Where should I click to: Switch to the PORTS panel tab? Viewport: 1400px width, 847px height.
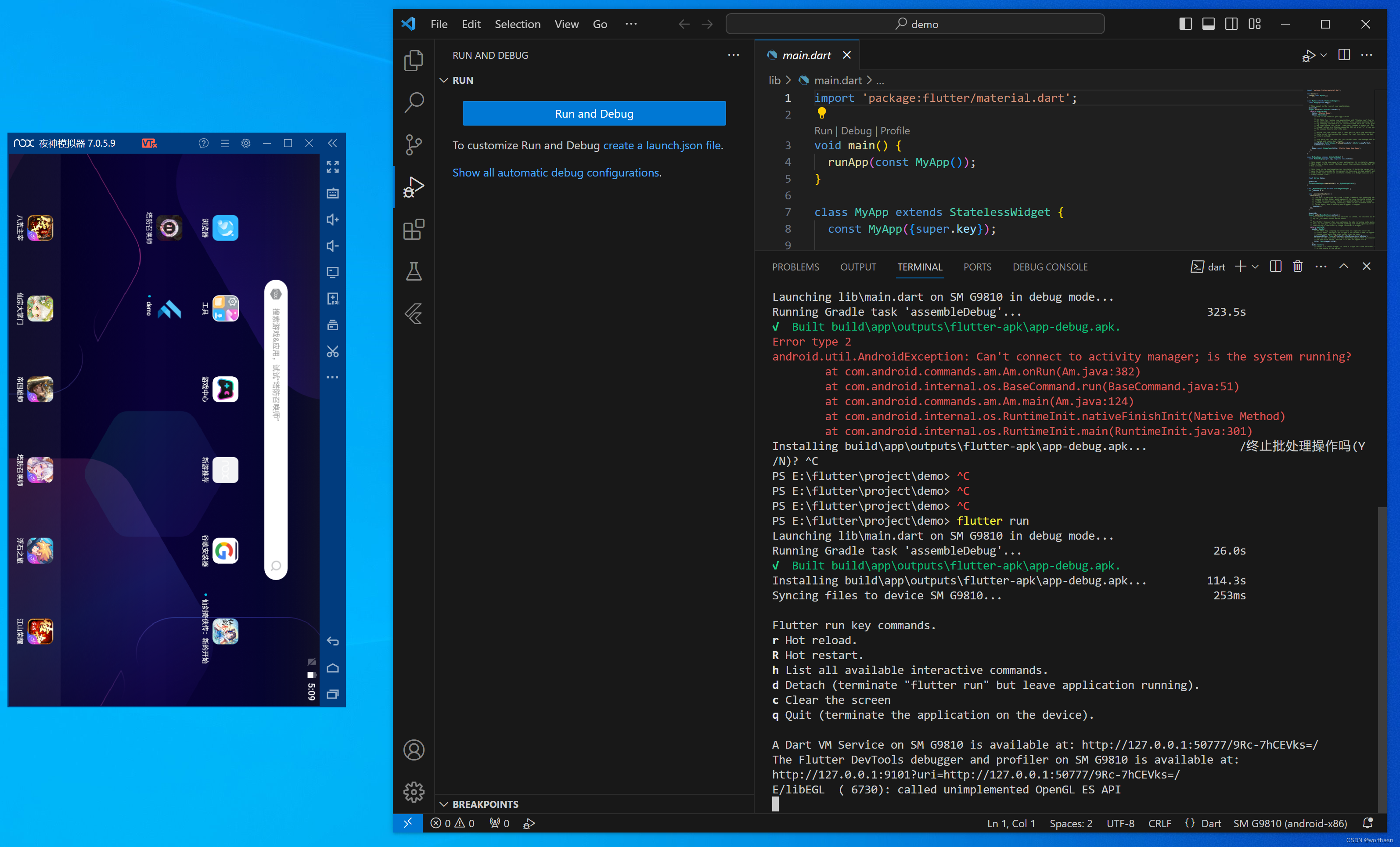(x=977, y=267)
